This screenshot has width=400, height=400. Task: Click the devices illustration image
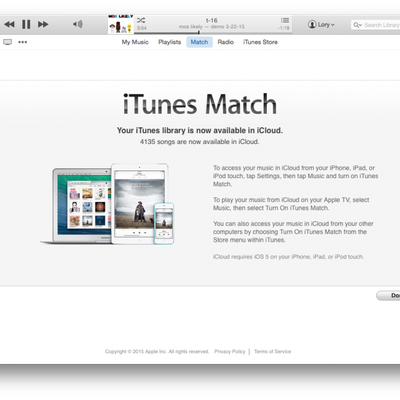(x=107, y=204)
